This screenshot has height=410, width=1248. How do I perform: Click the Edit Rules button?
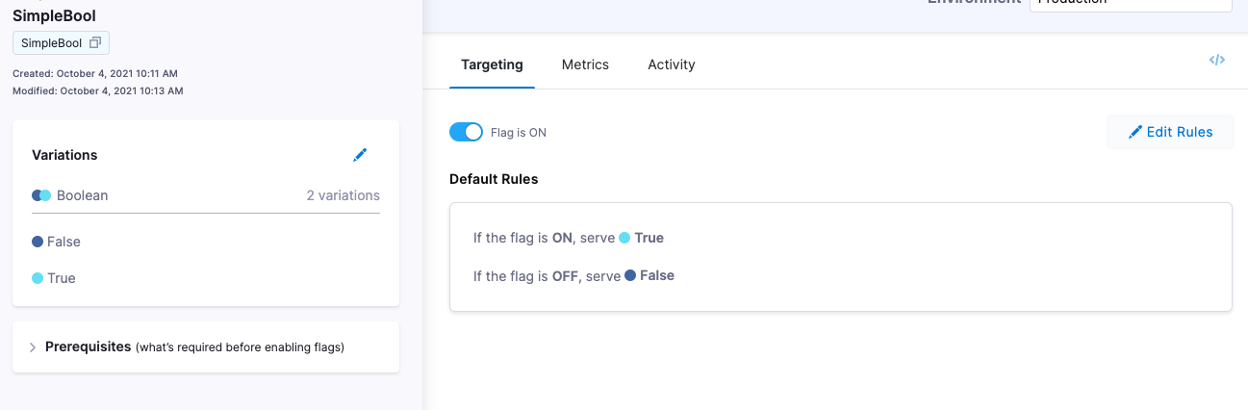(1170, 132)
